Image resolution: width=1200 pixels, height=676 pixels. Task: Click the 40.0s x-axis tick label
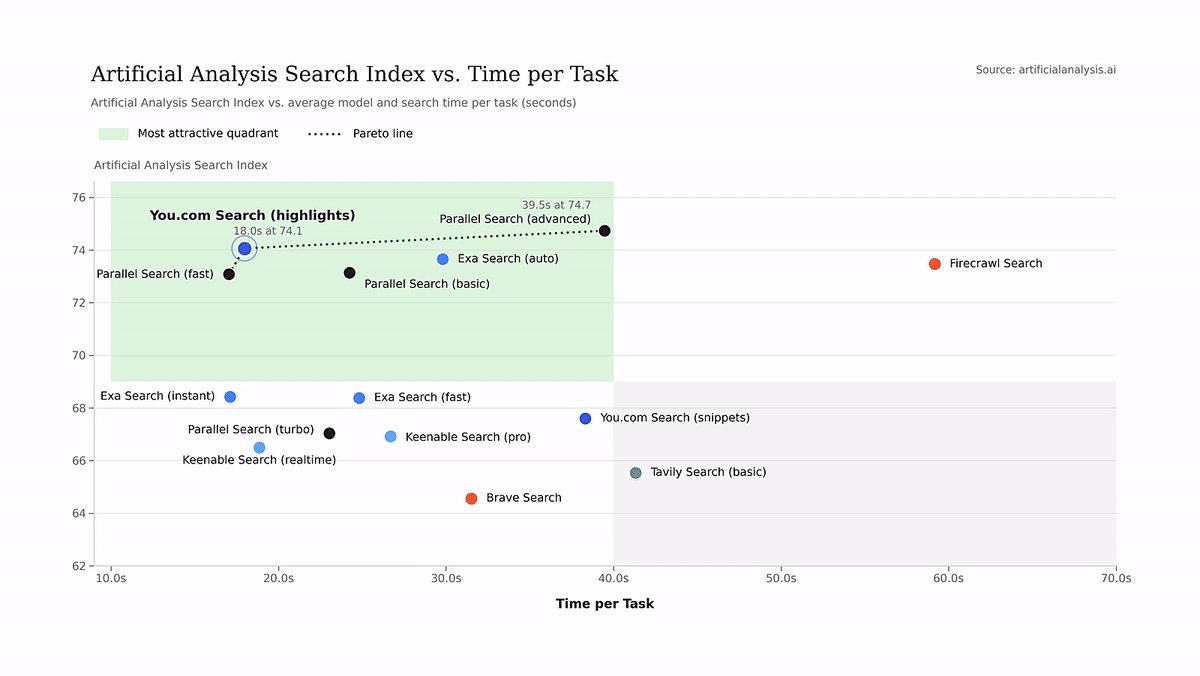(613, 579)
